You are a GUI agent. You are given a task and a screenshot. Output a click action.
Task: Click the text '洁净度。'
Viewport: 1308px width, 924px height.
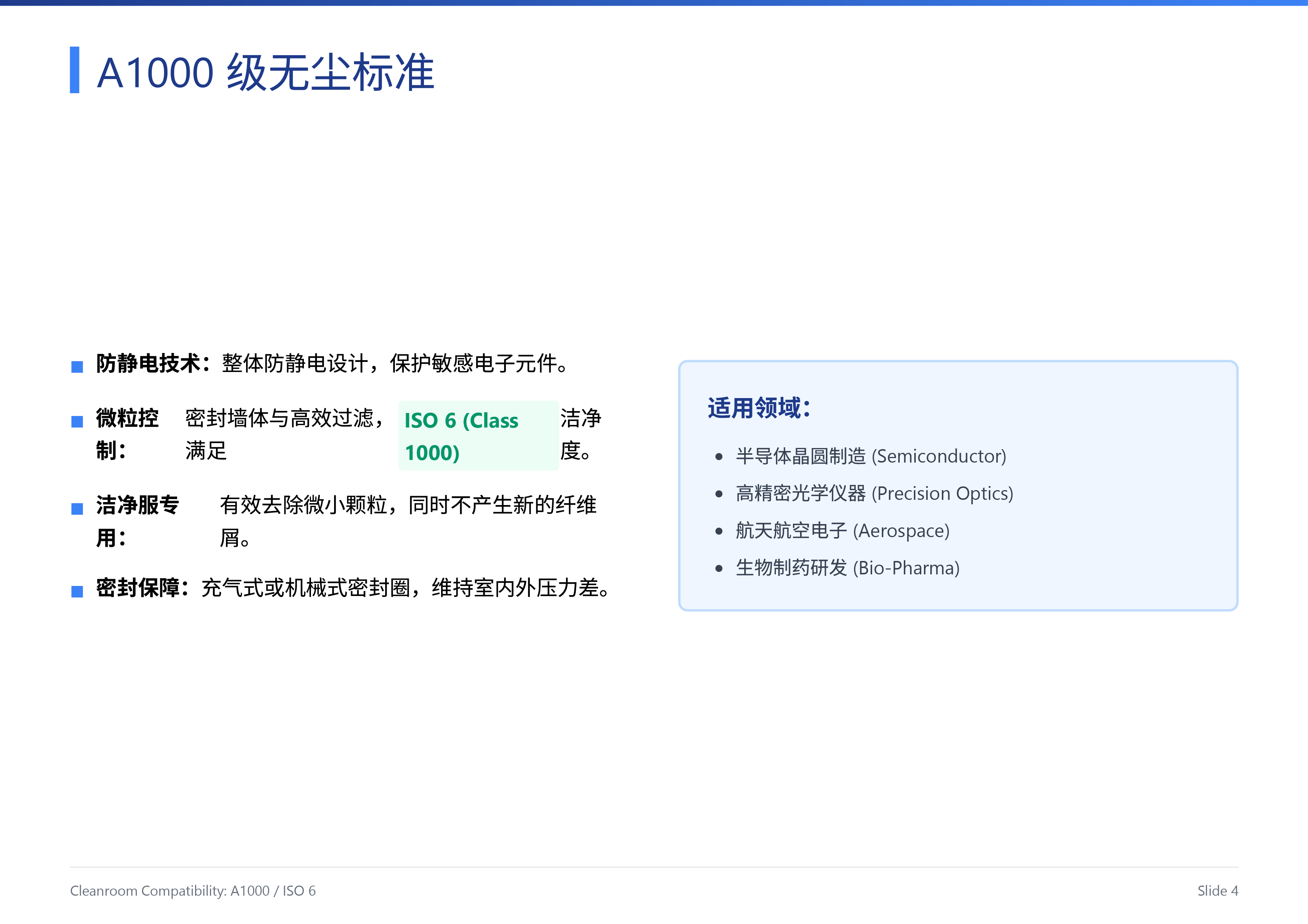click(581, 434)
